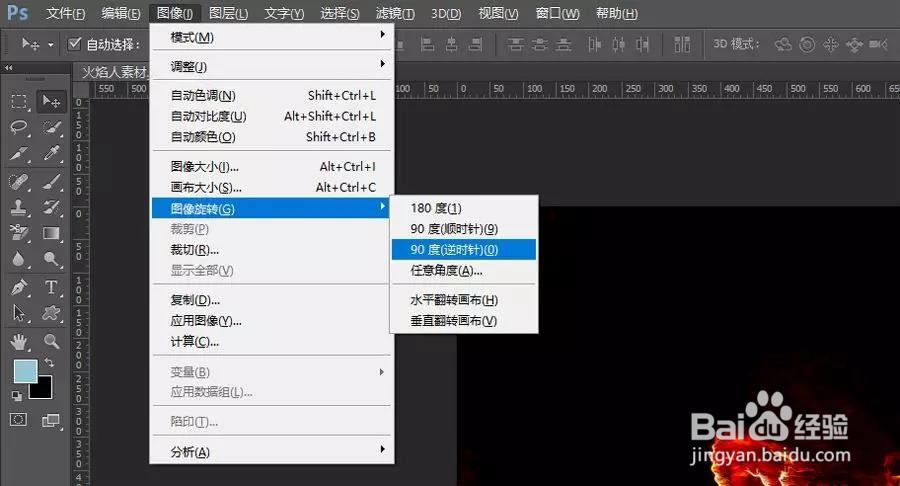Select the Pen tool
900x486 pixels.
19,287
